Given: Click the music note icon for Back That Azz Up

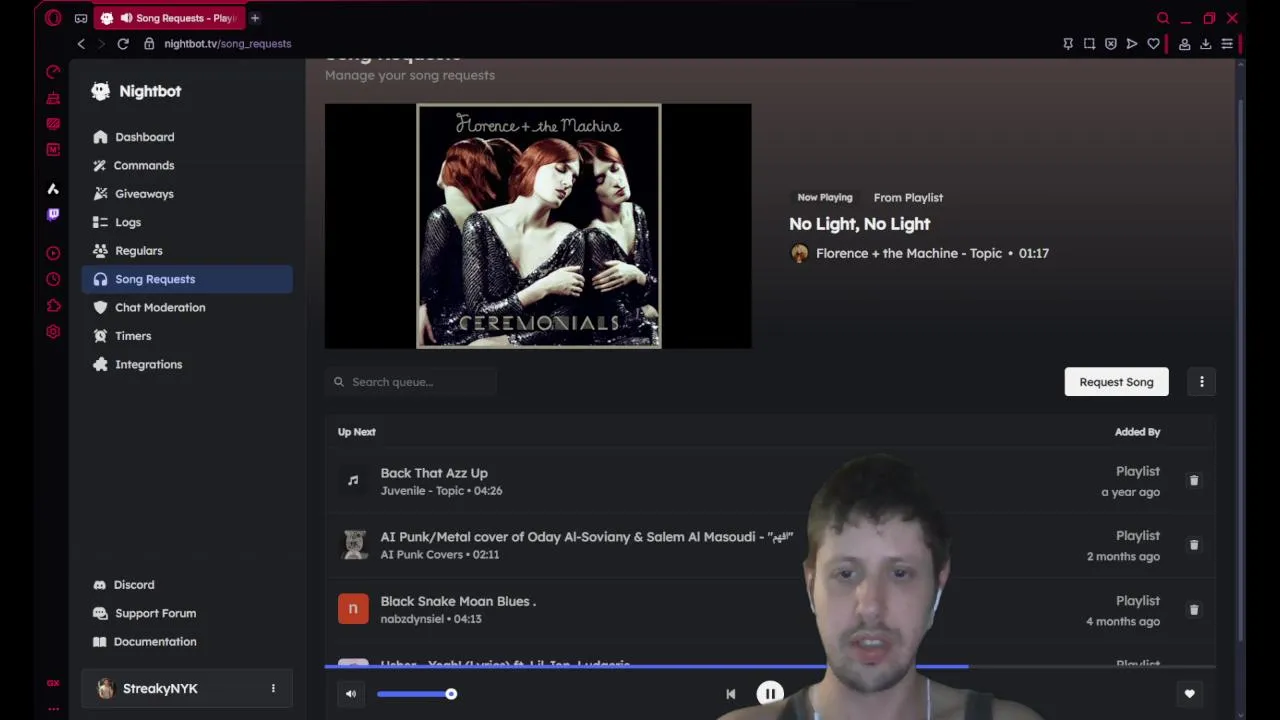Looking at the screenshot, I should pyautogui.click(x=353, y=481).
